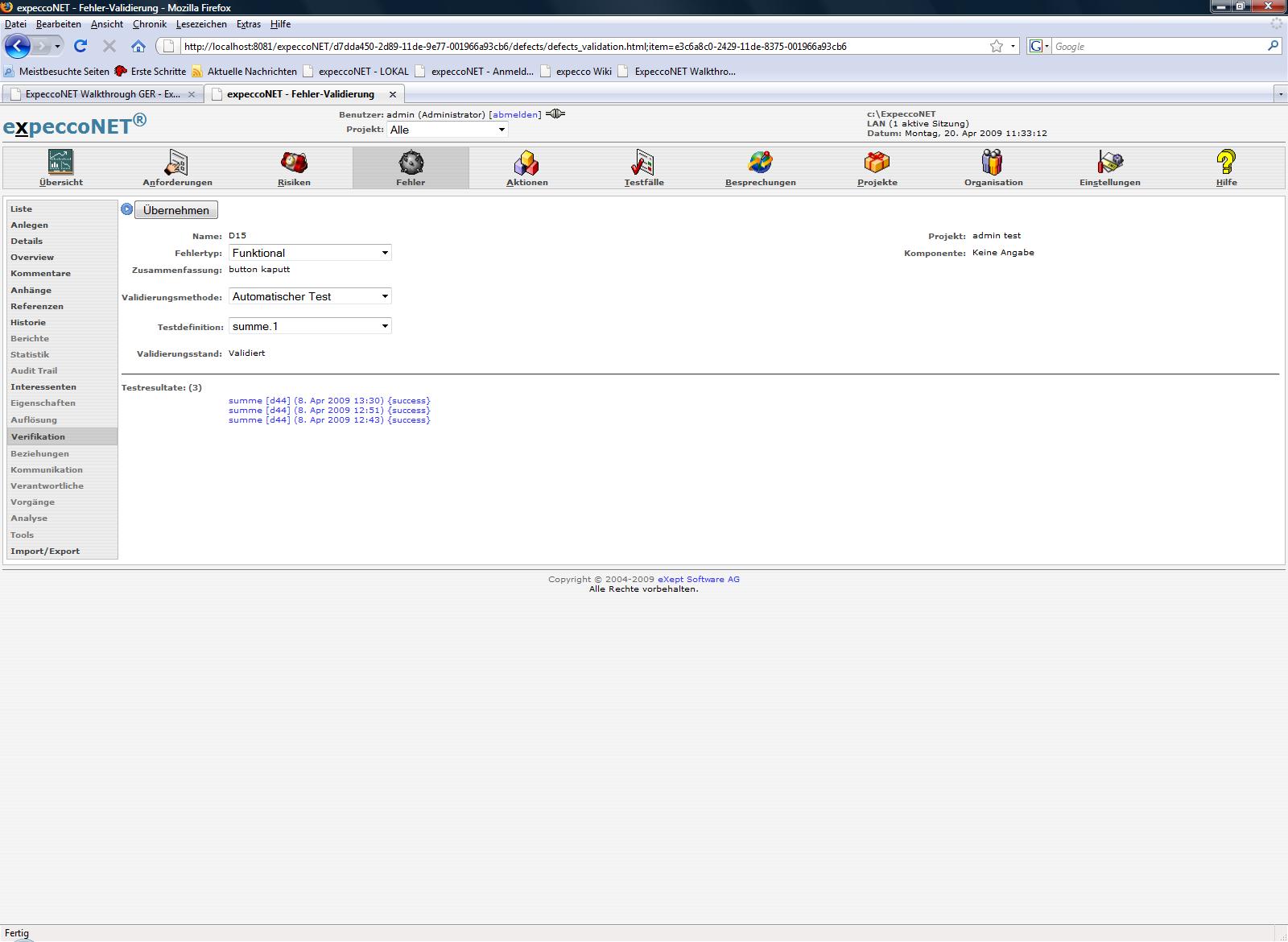Open the Übersicht chart icon
Image resolution: width=1288 pixels, height=942 pixels.
click(61, 163)
